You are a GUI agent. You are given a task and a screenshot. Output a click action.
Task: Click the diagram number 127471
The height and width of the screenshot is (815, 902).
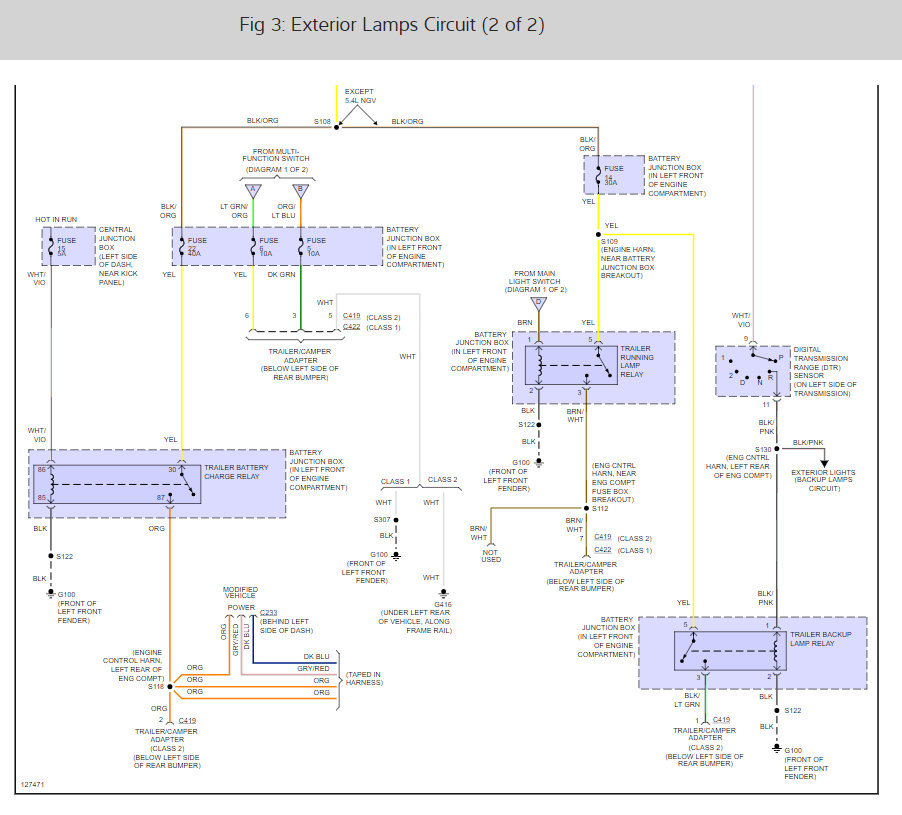[x=32, y=785]
